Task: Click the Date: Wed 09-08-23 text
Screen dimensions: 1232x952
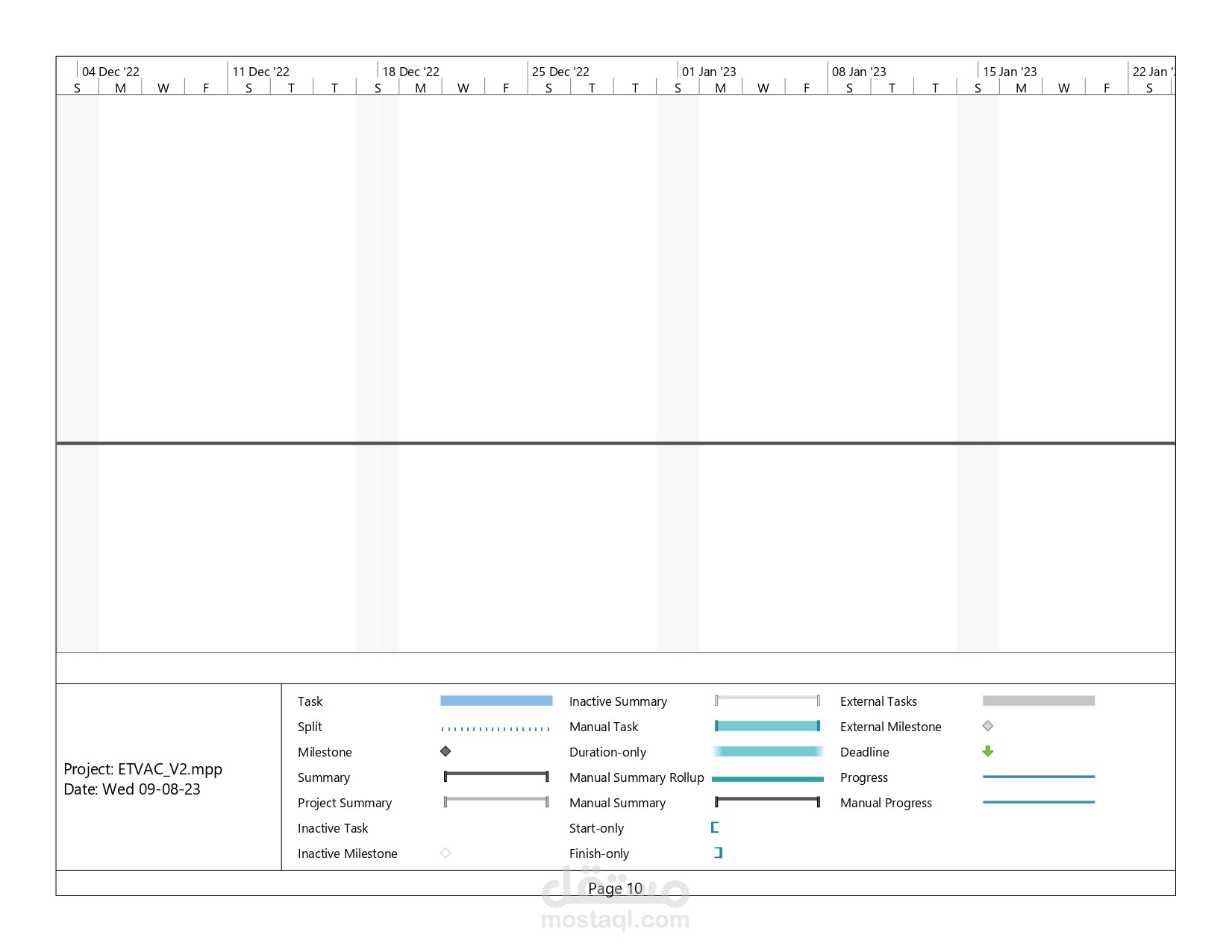Action: (132, 789)
